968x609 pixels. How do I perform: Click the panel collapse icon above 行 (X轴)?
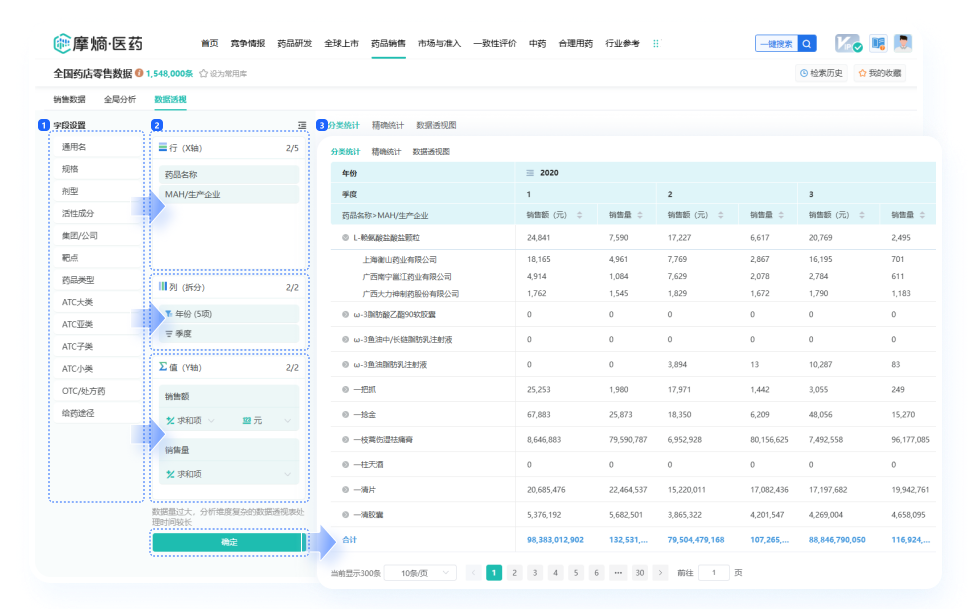(x=302, y=125)
